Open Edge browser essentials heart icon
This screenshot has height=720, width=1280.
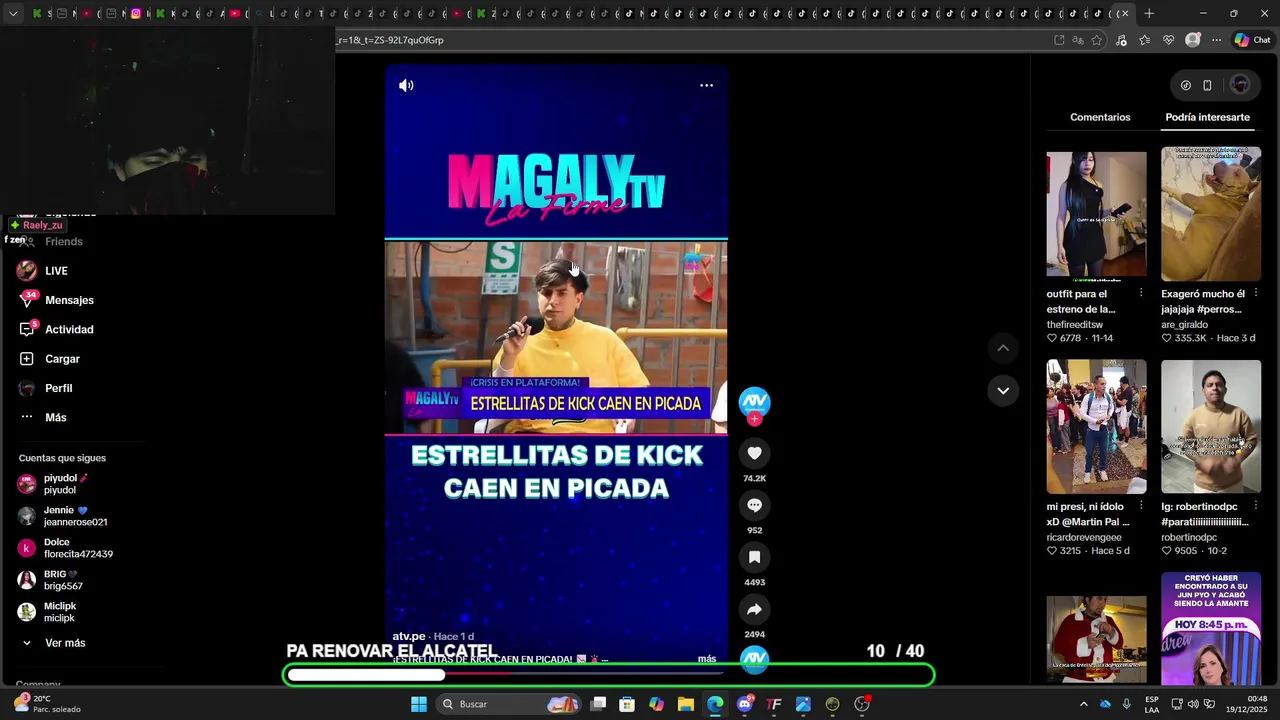1169,40
